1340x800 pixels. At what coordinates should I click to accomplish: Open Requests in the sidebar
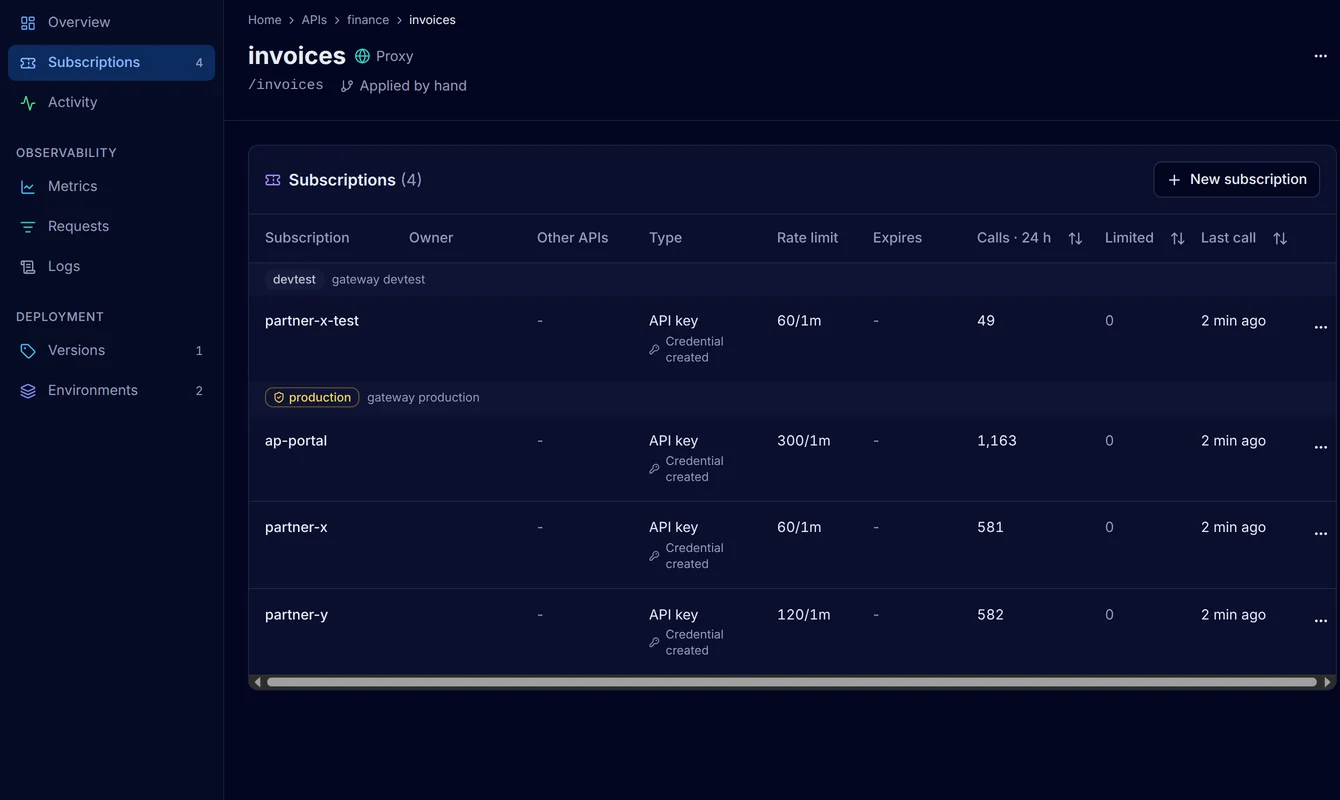[x=111, y=226]
